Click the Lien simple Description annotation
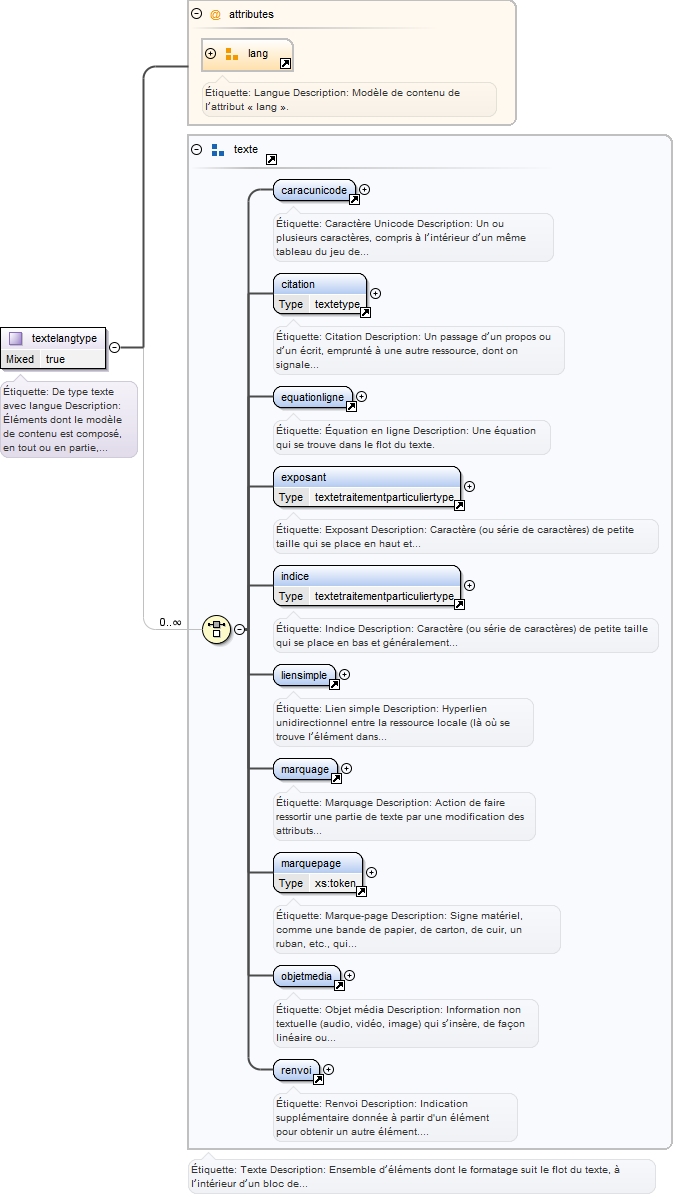 click(x=403, y=722)
